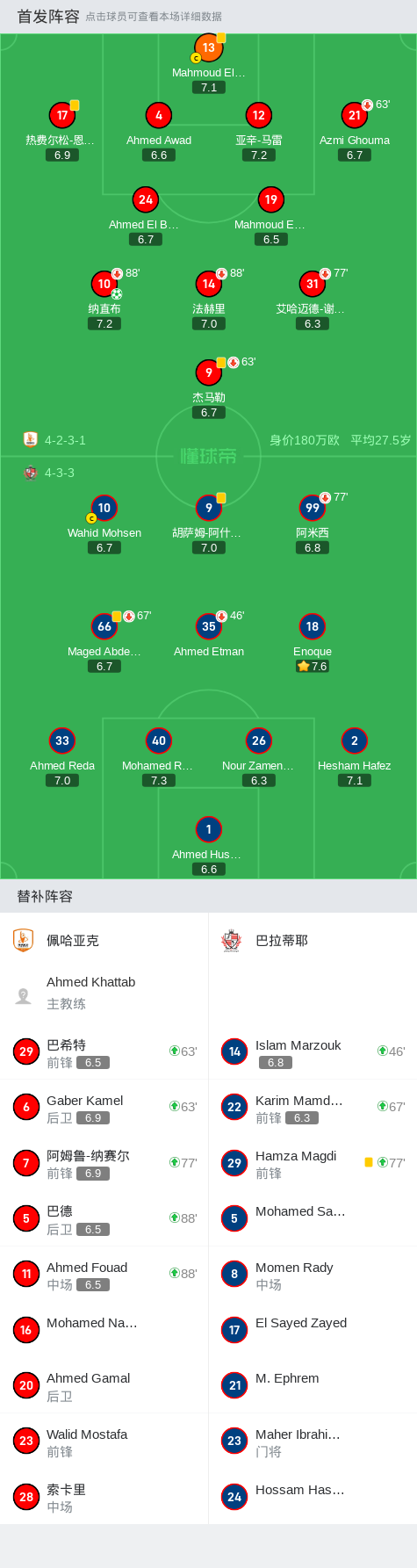The height and width of the screenshot is (1568, 417).
Task: Select blue number 66 Maged Abde icon
Action: click(x=104, y=626)
